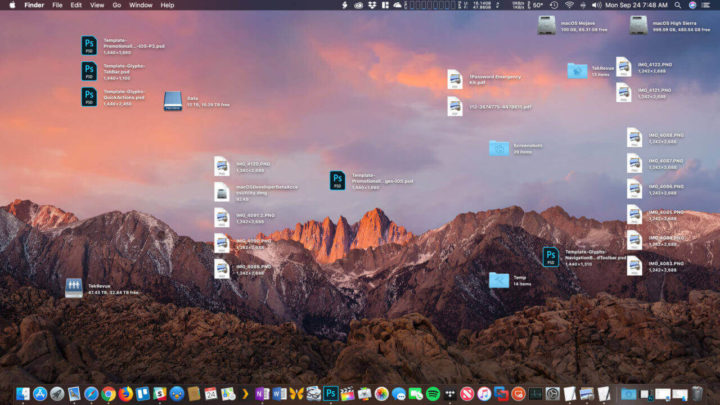Launch the App Store from the Dock
Image resolution: width=720 pixels, height=405 pixels.
[40, 394]
